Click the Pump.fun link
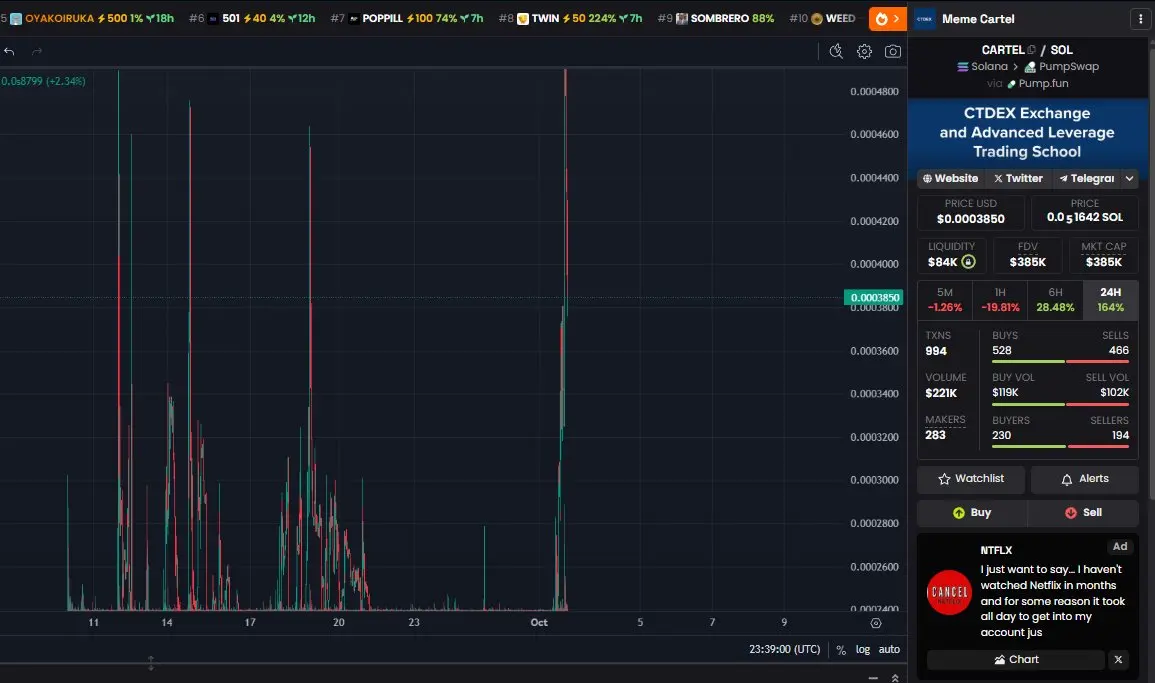The height and width of the screenshot is (683, 1155). (1038, 83)
